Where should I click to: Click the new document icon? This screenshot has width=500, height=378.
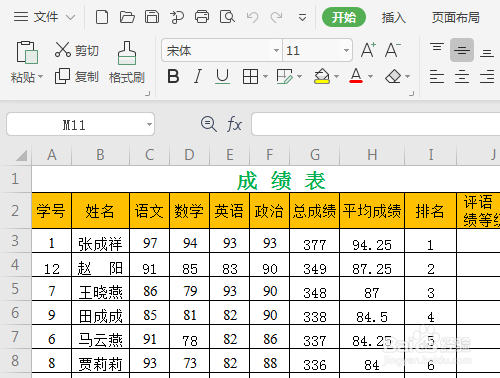click(x=102, y=17)
